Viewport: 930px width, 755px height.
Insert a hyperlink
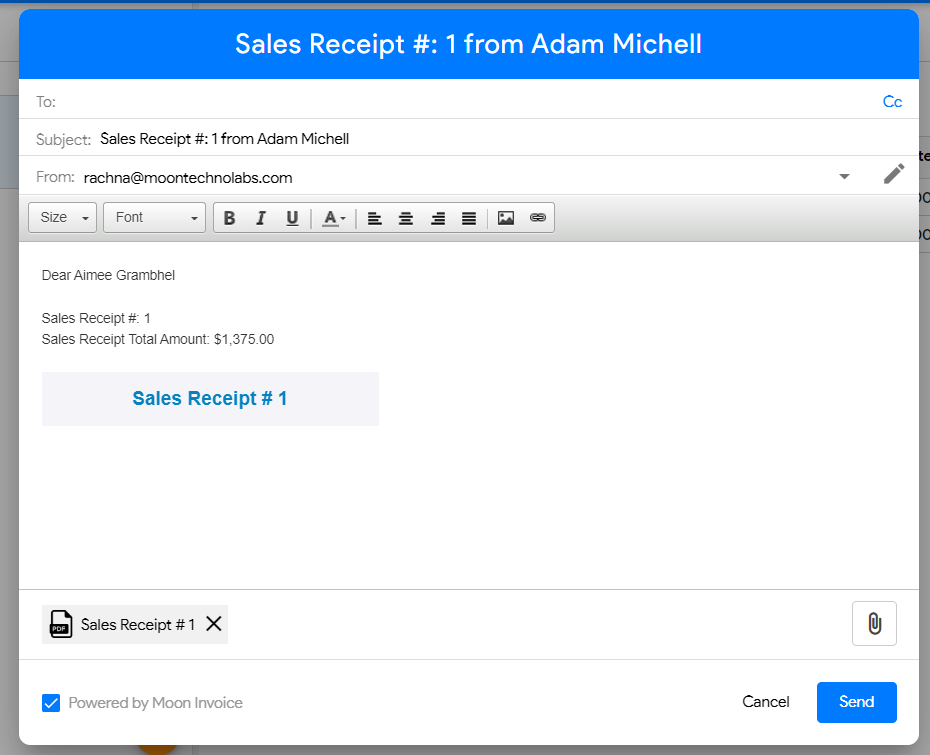537,218
